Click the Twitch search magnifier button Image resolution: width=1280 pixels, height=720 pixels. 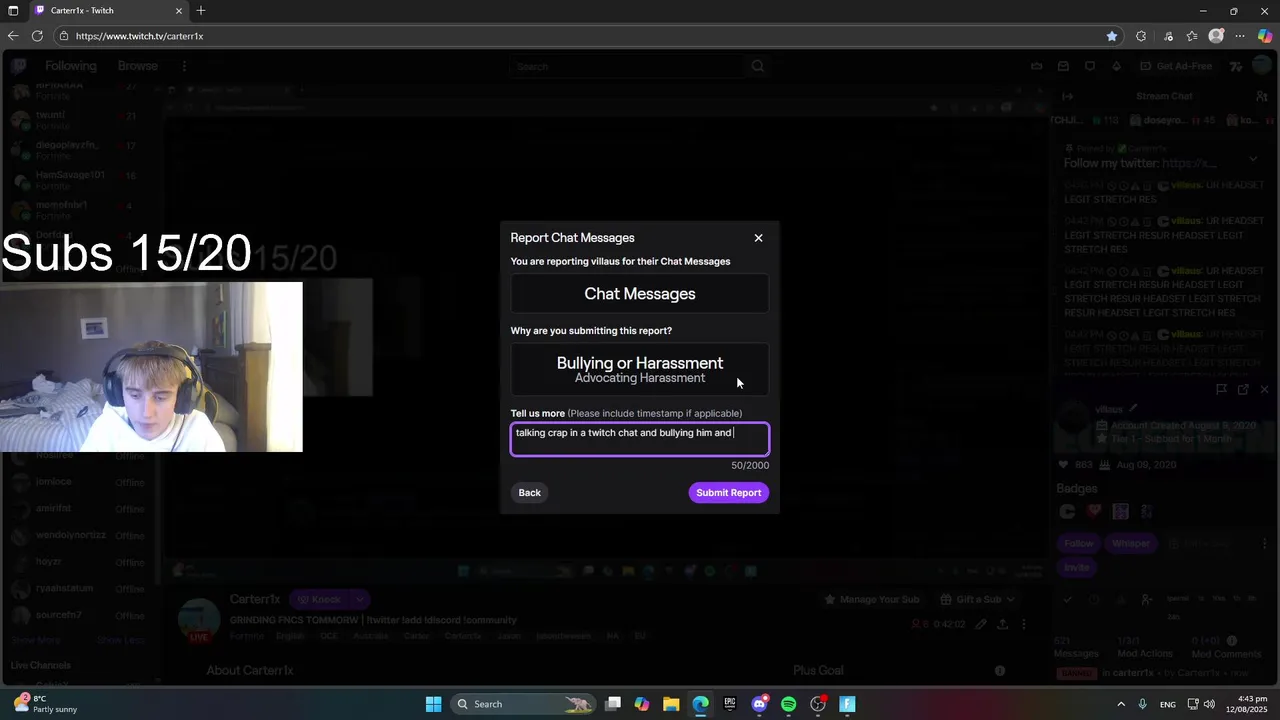758,66
